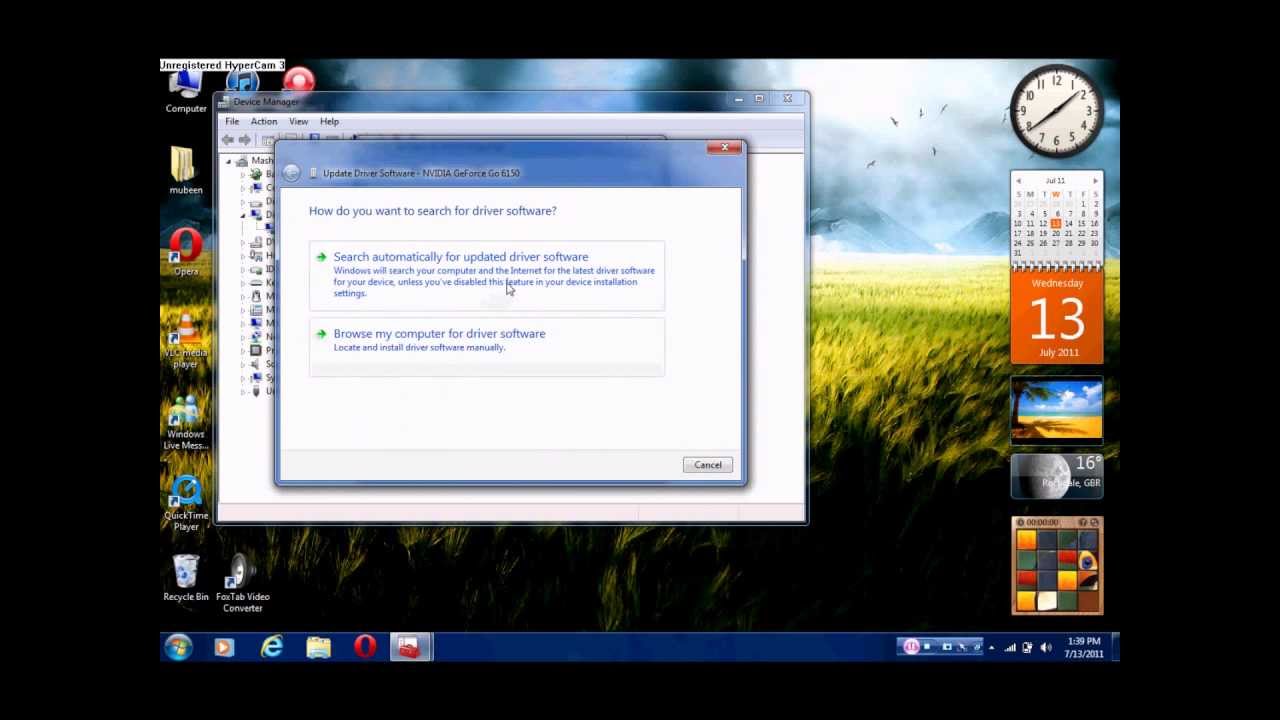Cancel the Update Driver Software dialog
The width and height of the screenshot is (1280, 720).
pos(708,465)
